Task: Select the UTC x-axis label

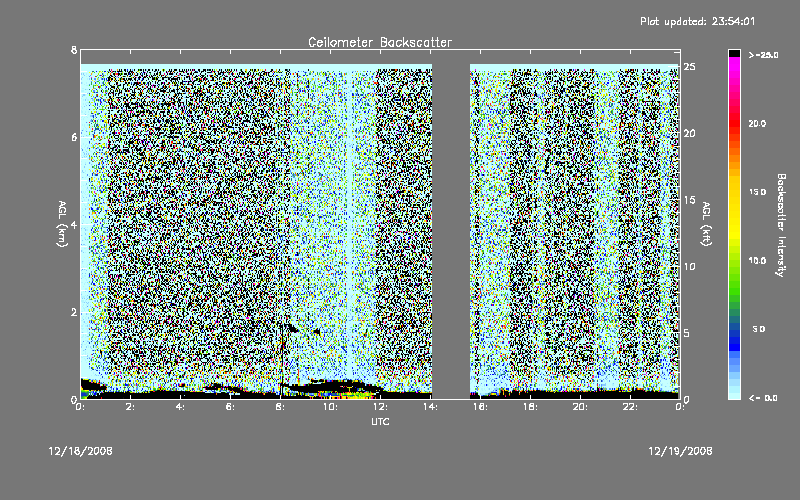Action: [380, 421]
